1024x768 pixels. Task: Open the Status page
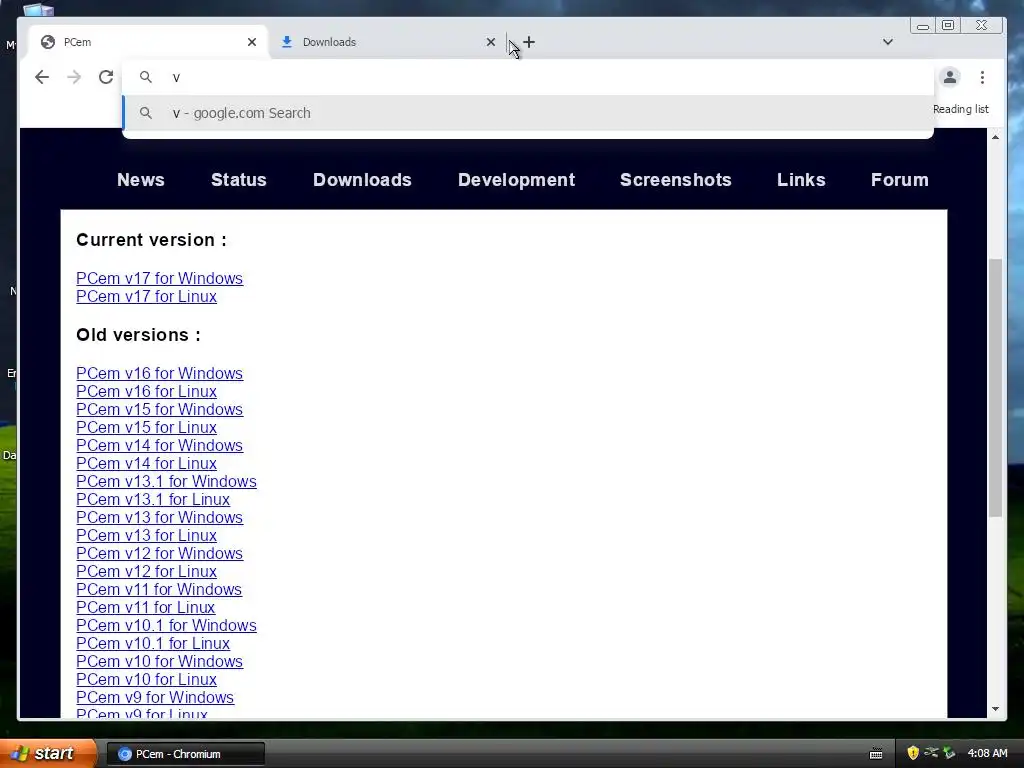[239, 180]
